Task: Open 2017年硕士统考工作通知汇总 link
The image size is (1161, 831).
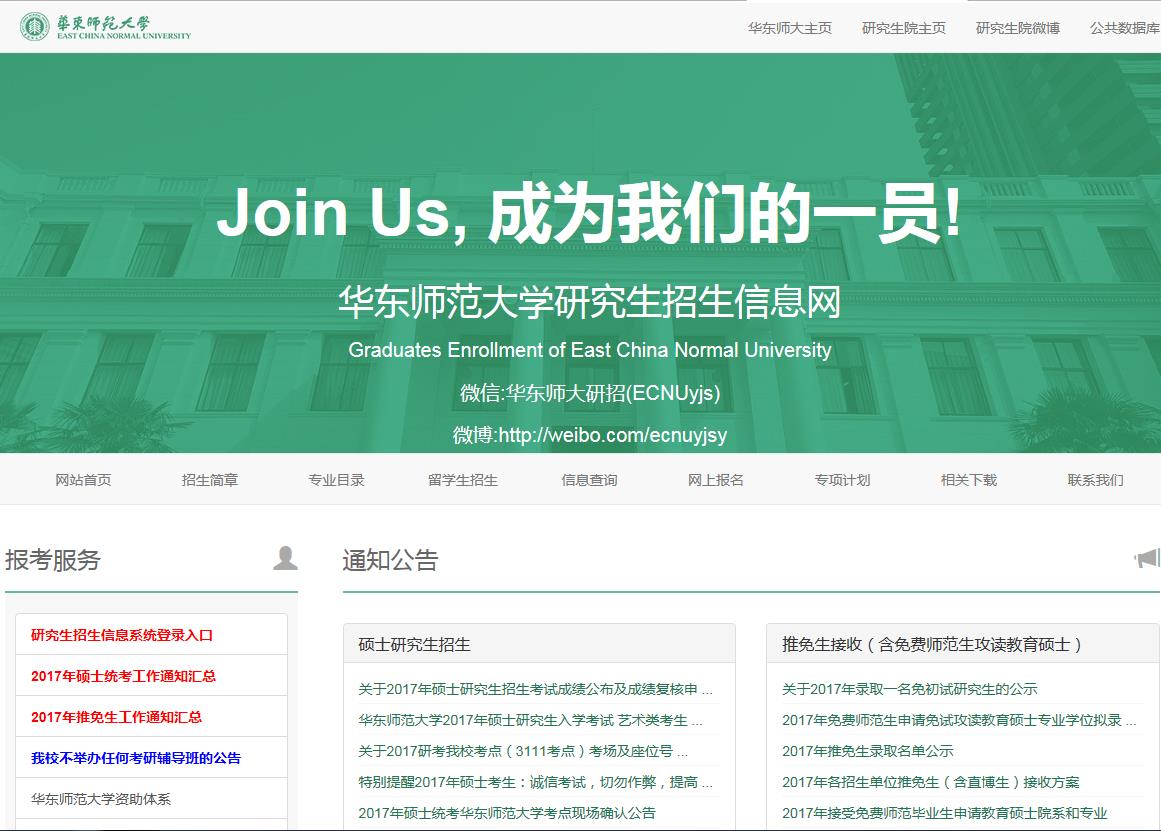Action: point(124,675)
